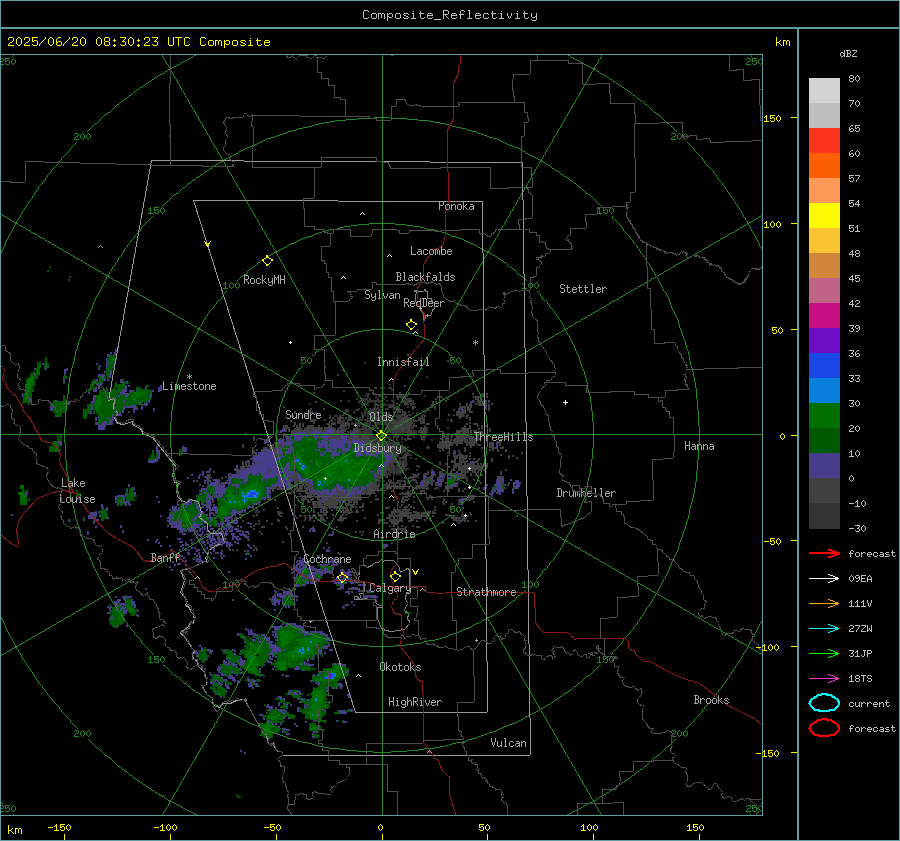Click the magenta 42-39 dBZ swatch
The image size is (900, 841).
click(x=824, y=316)
